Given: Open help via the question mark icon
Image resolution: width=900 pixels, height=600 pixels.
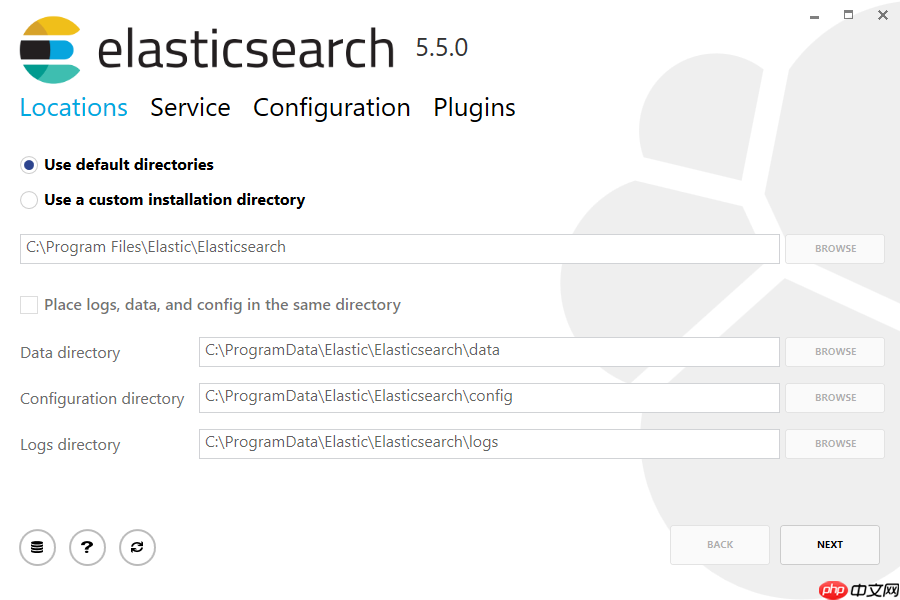Looking at the screenshot, I should point(87,547).
